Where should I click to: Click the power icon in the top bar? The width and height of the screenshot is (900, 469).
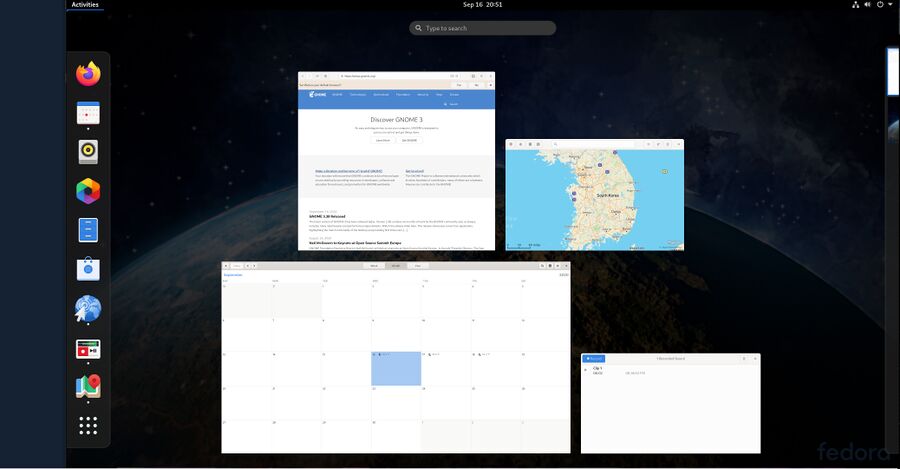[880, 5]
